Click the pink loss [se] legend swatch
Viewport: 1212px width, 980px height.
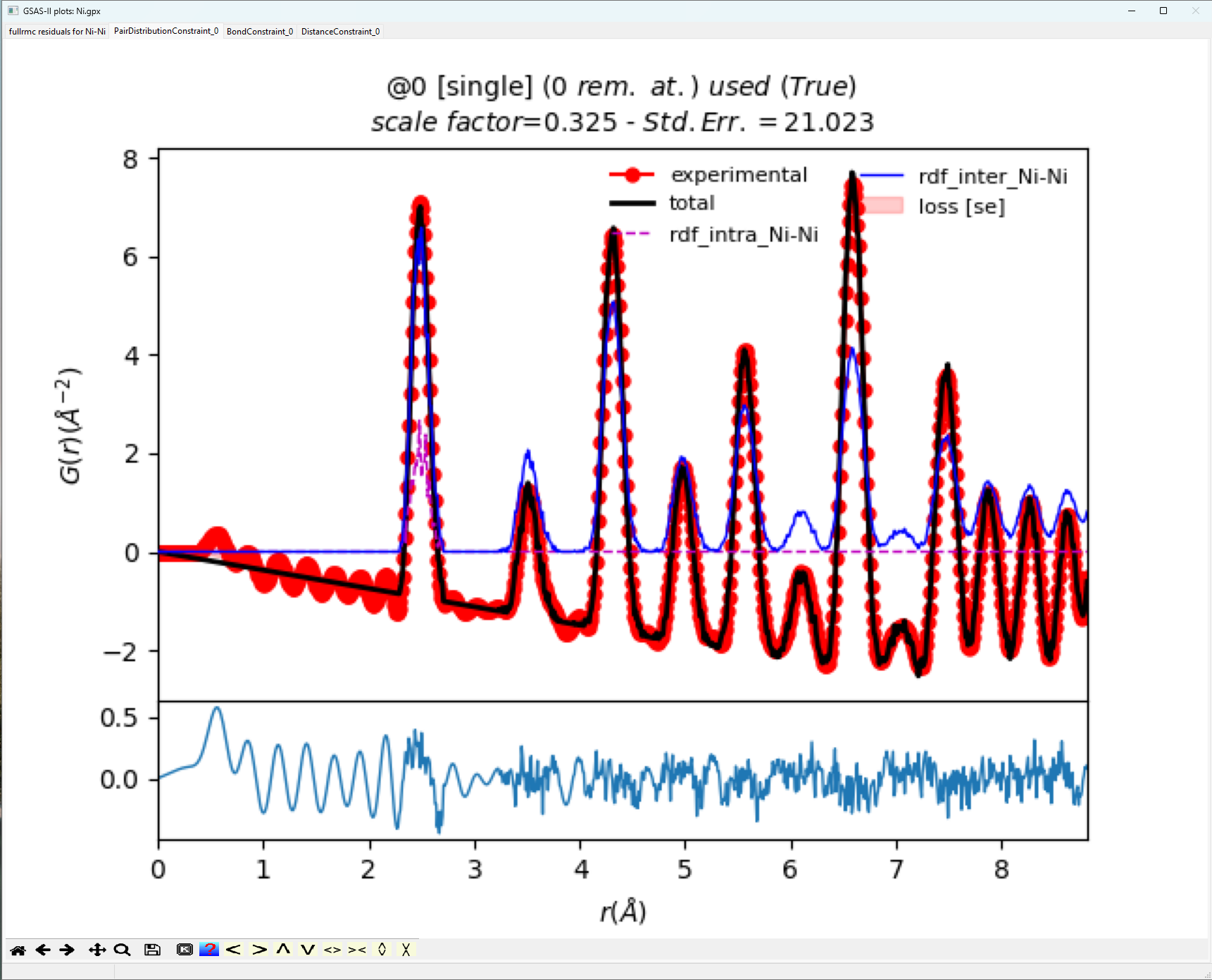coord(883,205)
